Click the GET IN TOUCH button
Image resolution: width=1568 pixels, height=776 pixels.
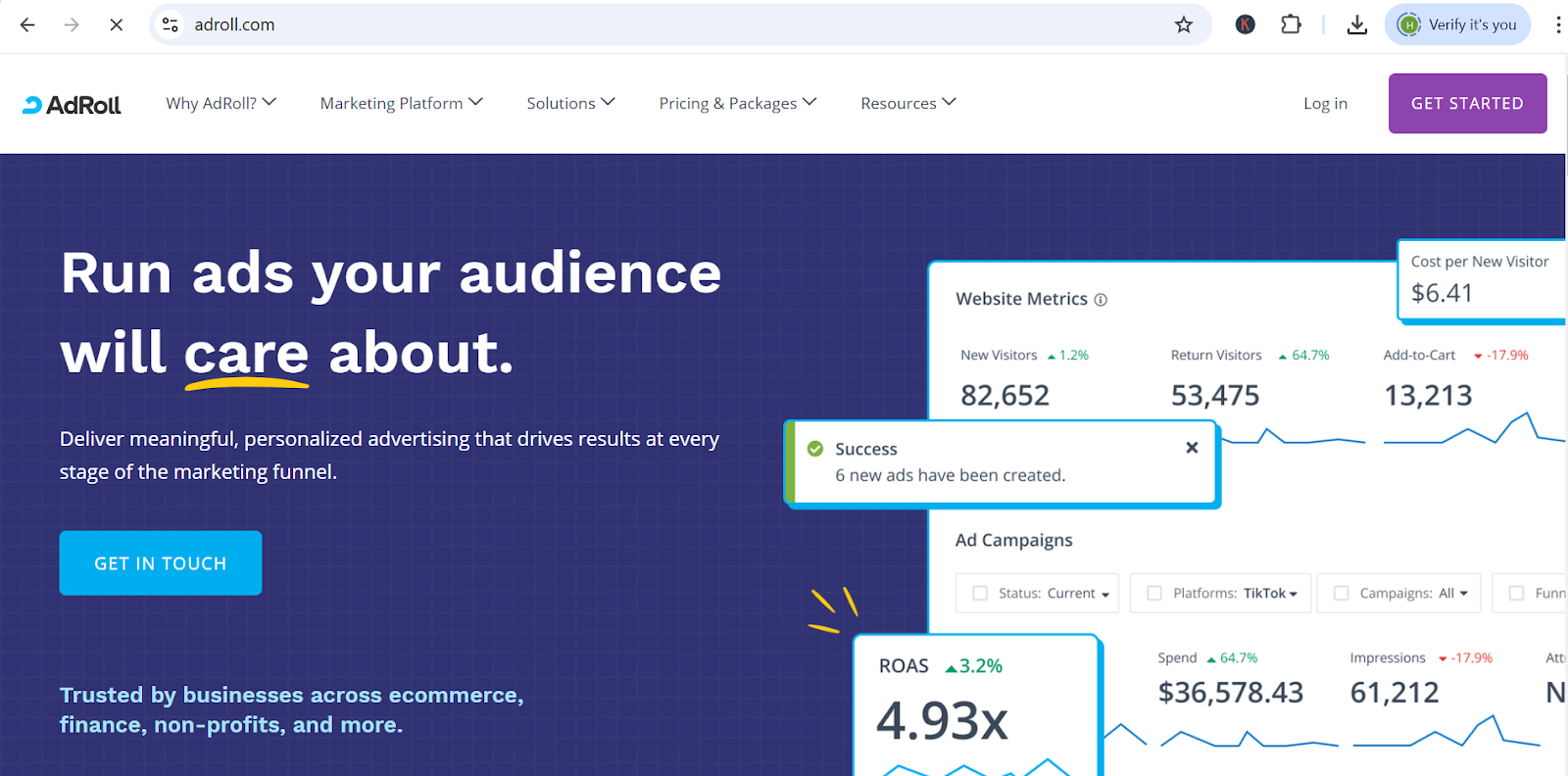pos(161,563)
